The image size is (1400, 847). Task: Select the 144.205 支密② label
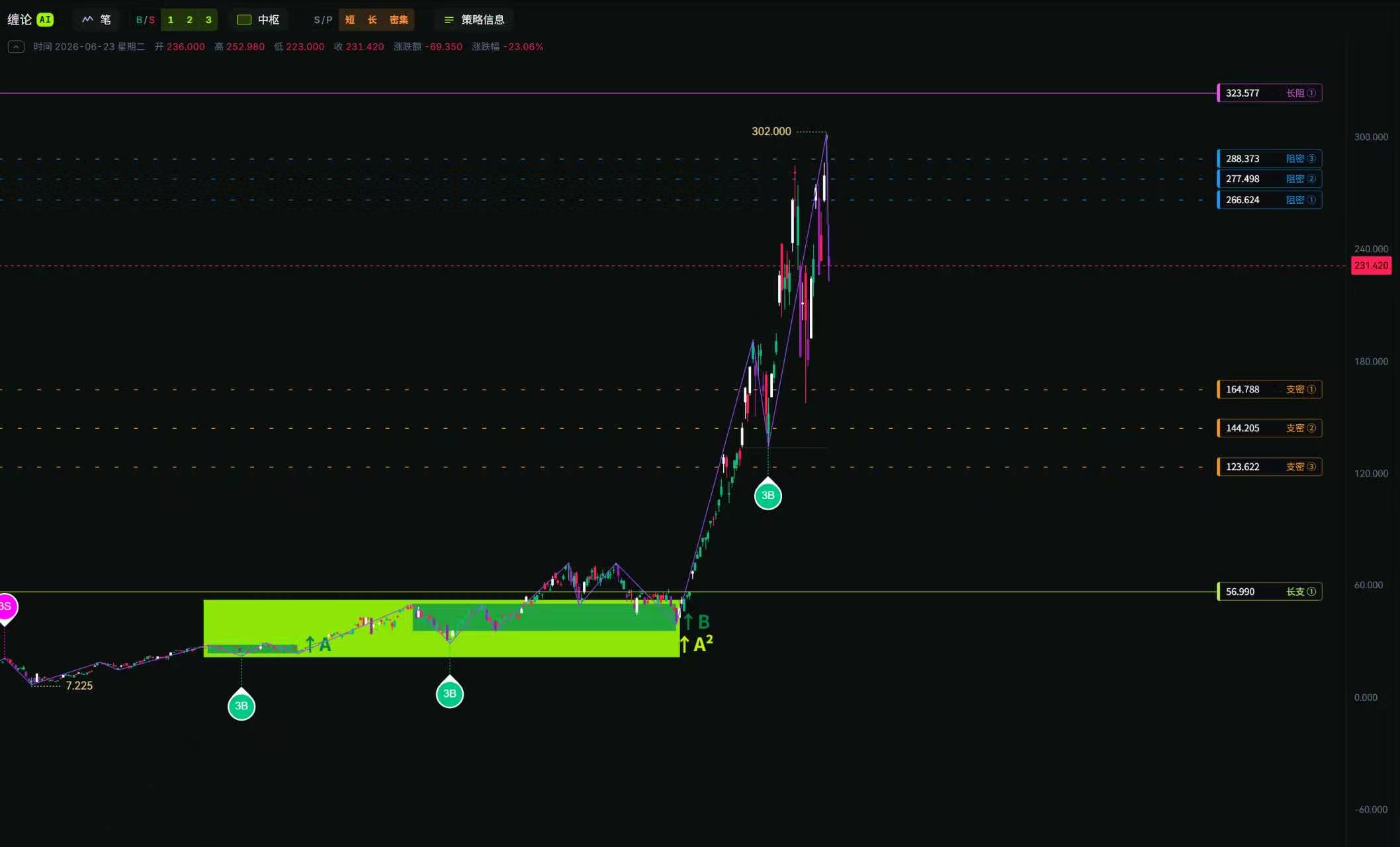1269,428
